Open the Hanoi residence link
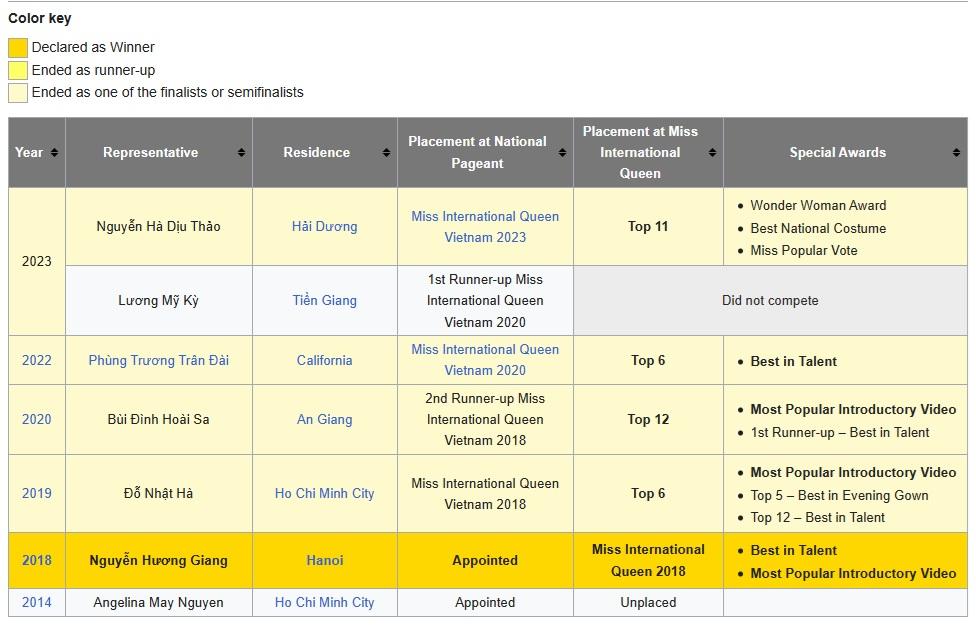 324,561
